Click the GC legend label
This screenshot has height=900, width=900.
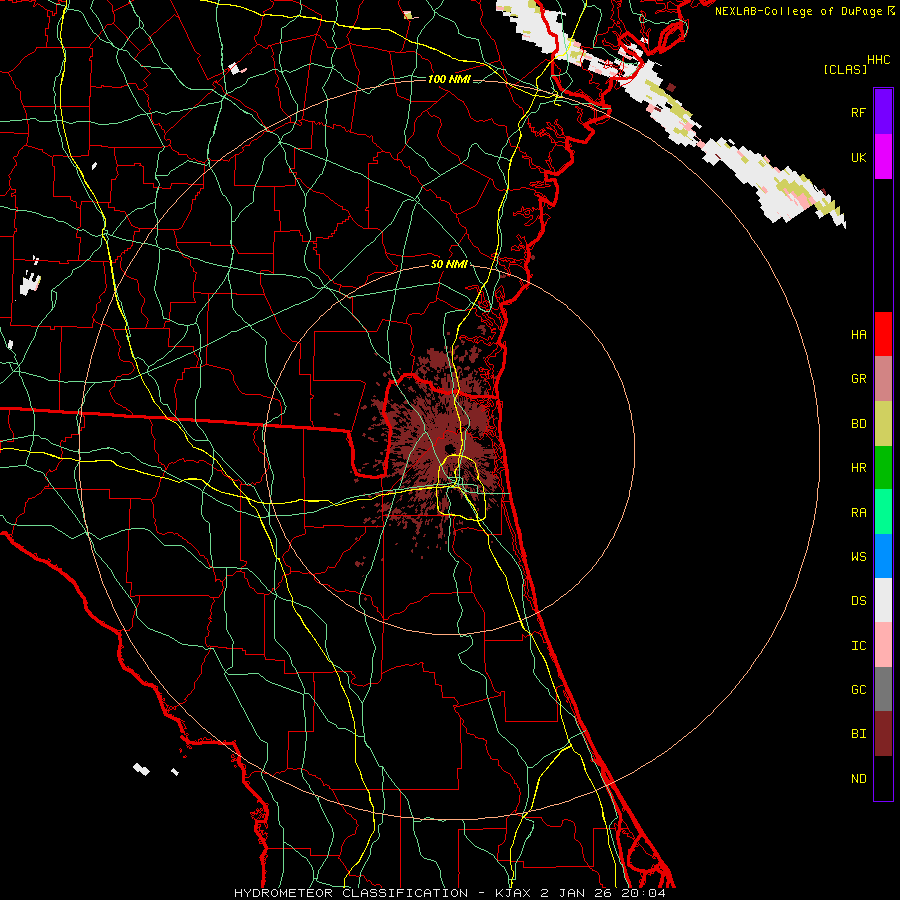[x=859, y=689]
